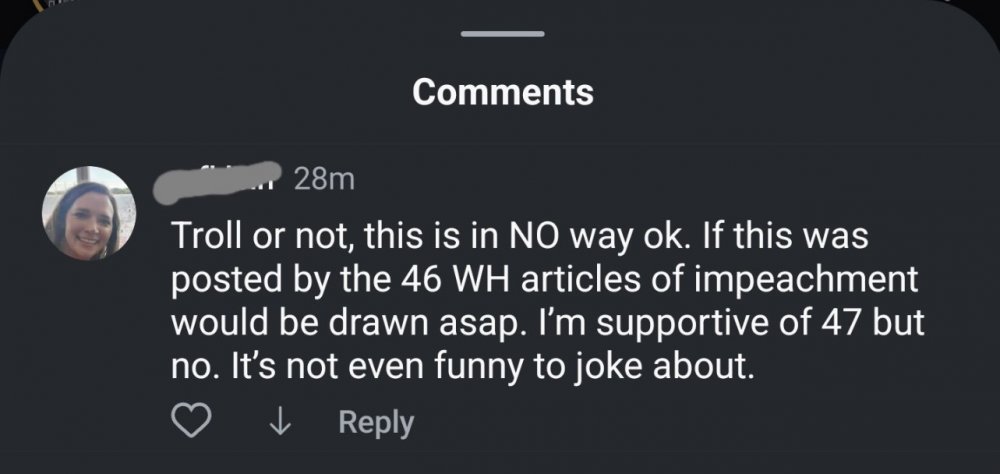Screen dimensions: 1000x474
Task: Grab the drag handle atop the Comments sheet
Action: pyautogui.click(x=501, y=34)
